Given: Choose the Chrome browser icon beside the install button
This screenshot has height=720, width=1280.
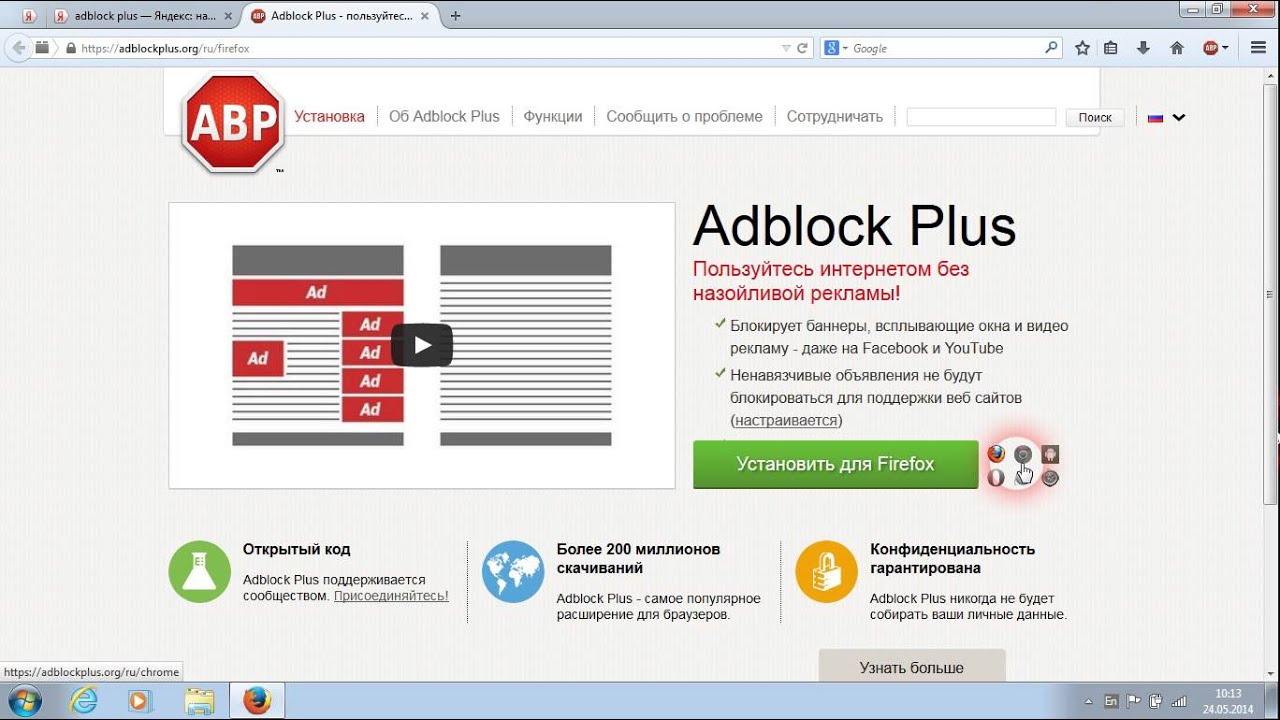Looking at the screenshot, I should tap(1023, 454).
